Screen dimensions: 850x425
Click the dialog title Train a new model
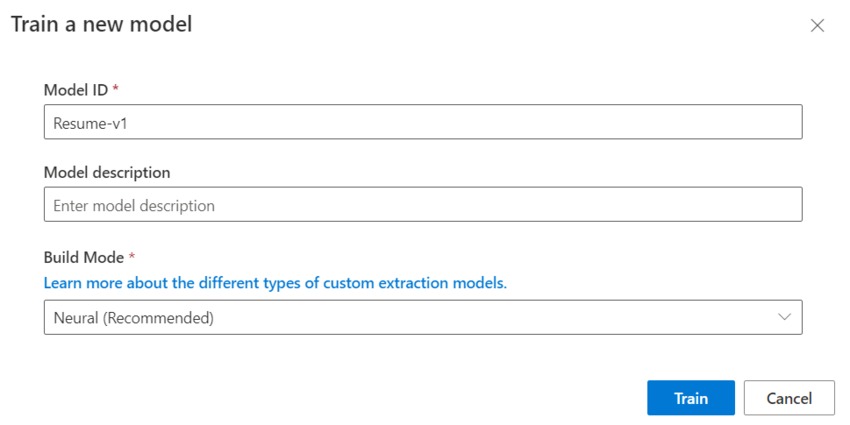(x=101, y=25)
